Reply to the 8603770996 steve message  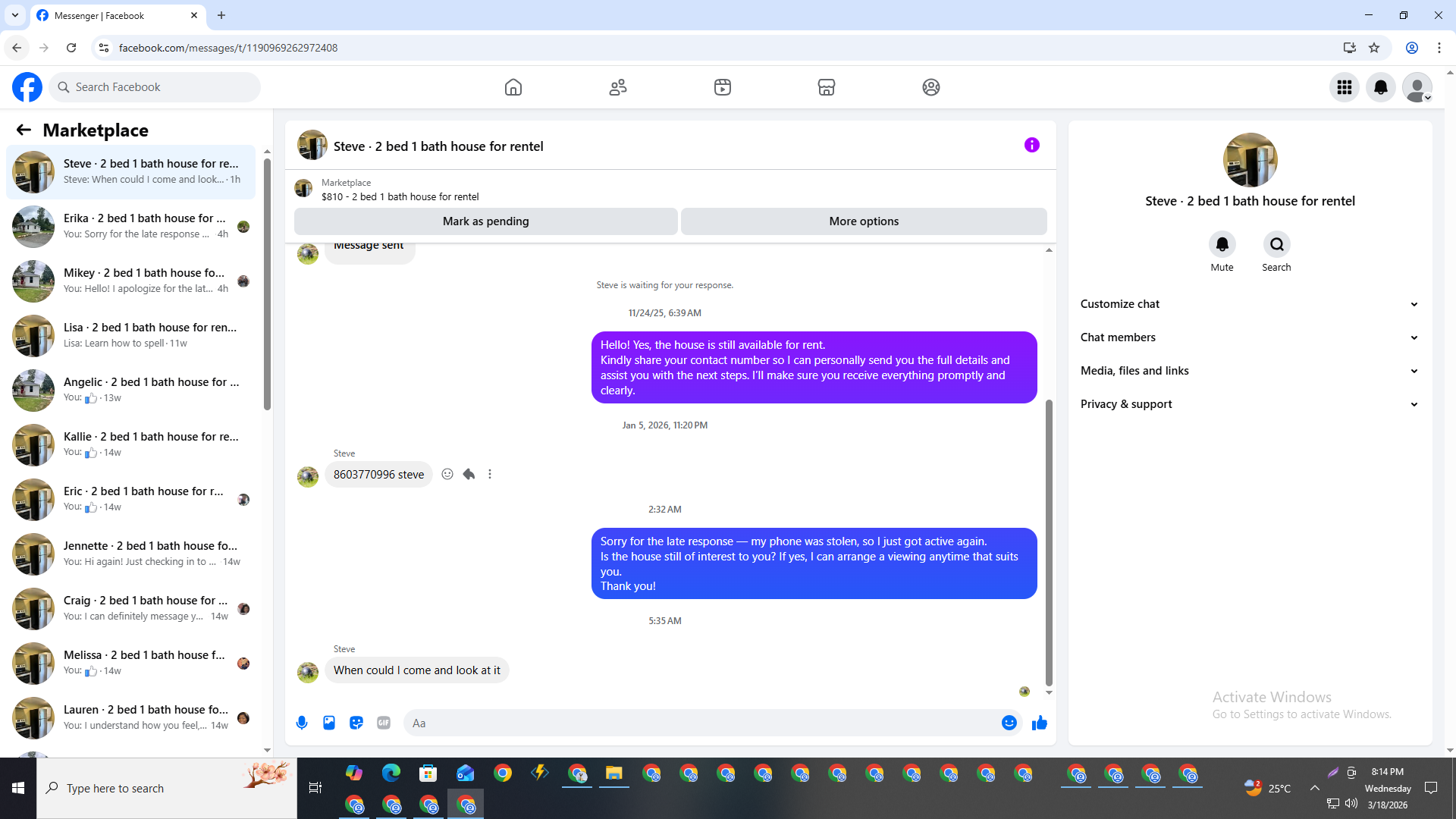469,474
